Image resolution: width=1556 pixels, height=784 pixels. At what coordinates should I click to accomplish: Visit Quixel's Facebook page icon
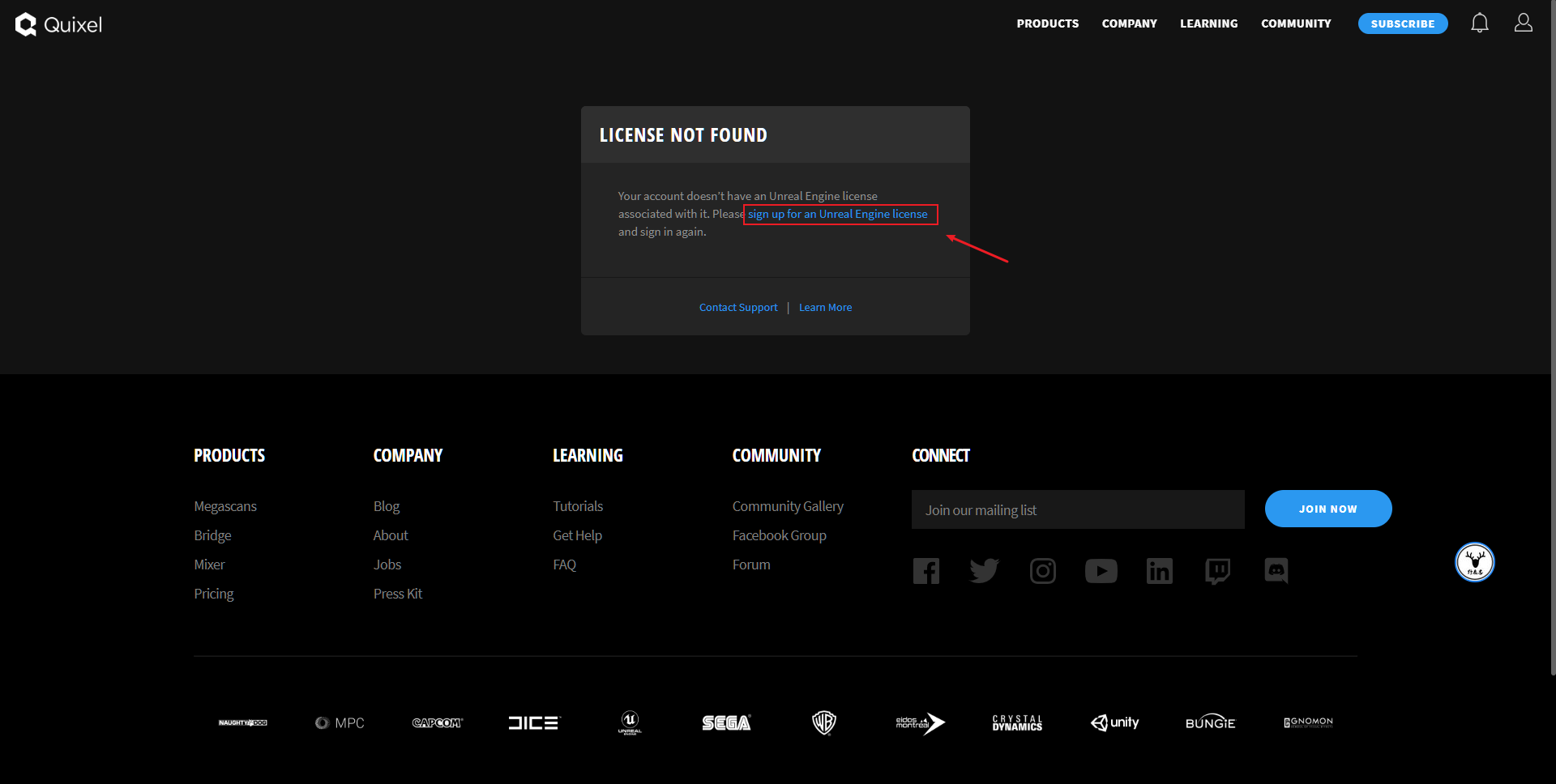tap(926, 571)
